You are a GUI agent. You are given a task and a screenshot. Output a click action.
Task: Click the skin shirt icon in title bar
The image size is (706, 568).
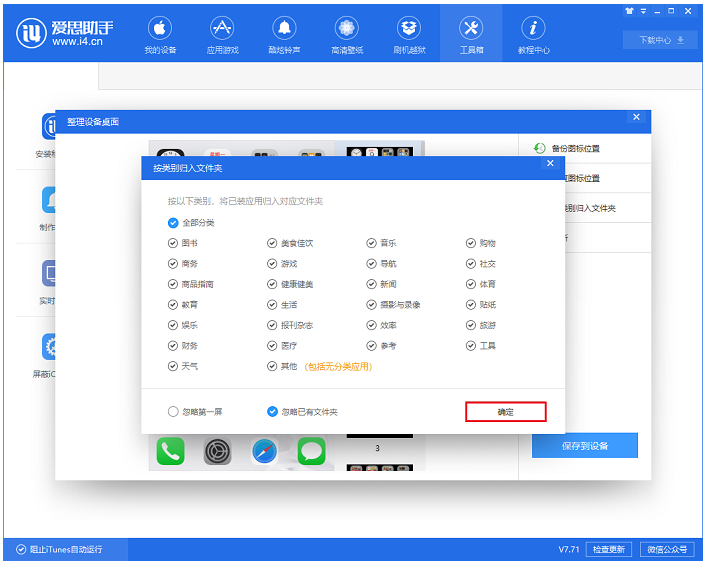(x=629, y=11)
